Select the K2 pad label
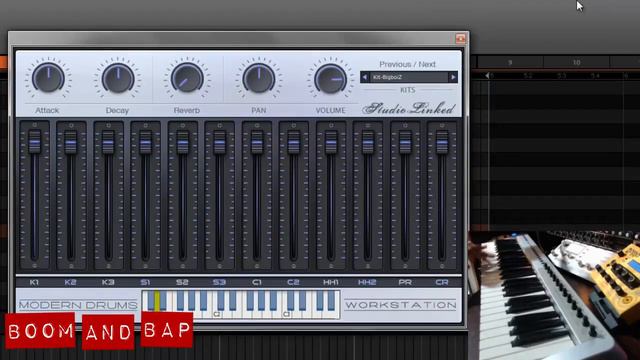This screenshot has width=640, height=360. click(x=71, y=282)
